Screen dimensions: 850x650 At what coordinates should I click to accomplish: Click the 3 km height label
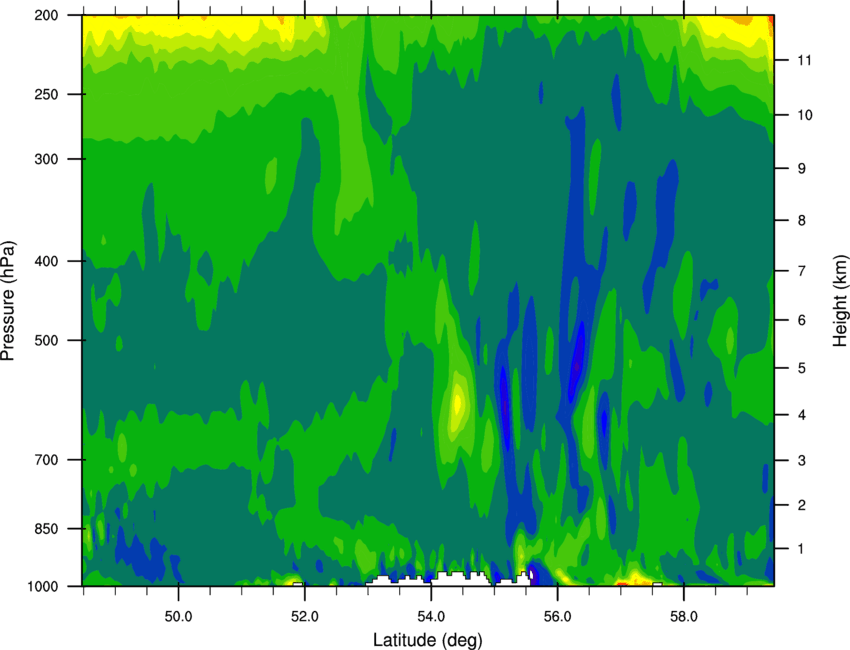802,461
